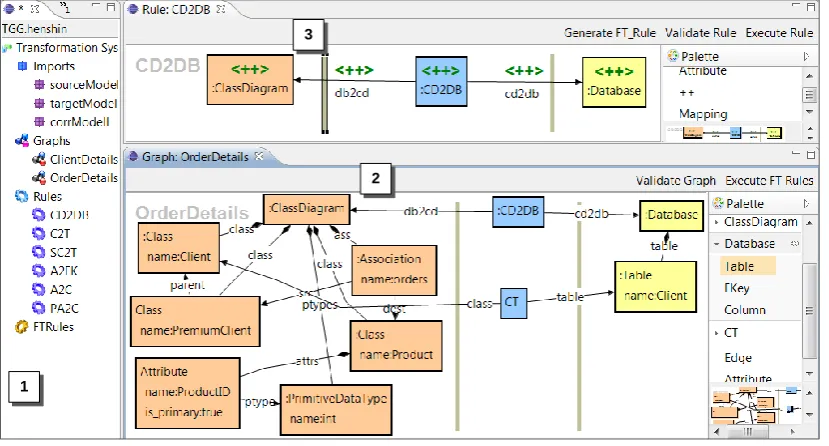Select the blue CT correspondence node
Viewport: 829px width, 446px height.
pos(513,303)
